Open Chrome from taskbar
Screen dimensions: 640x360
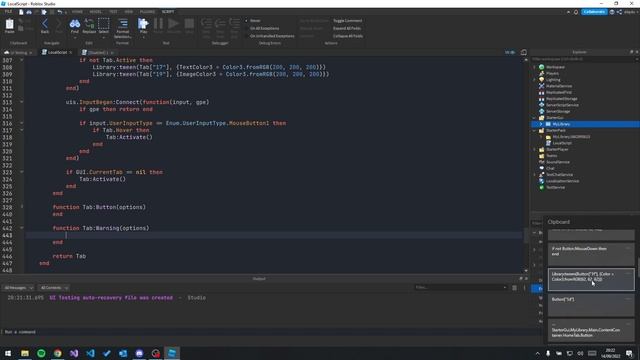point(58,353)
